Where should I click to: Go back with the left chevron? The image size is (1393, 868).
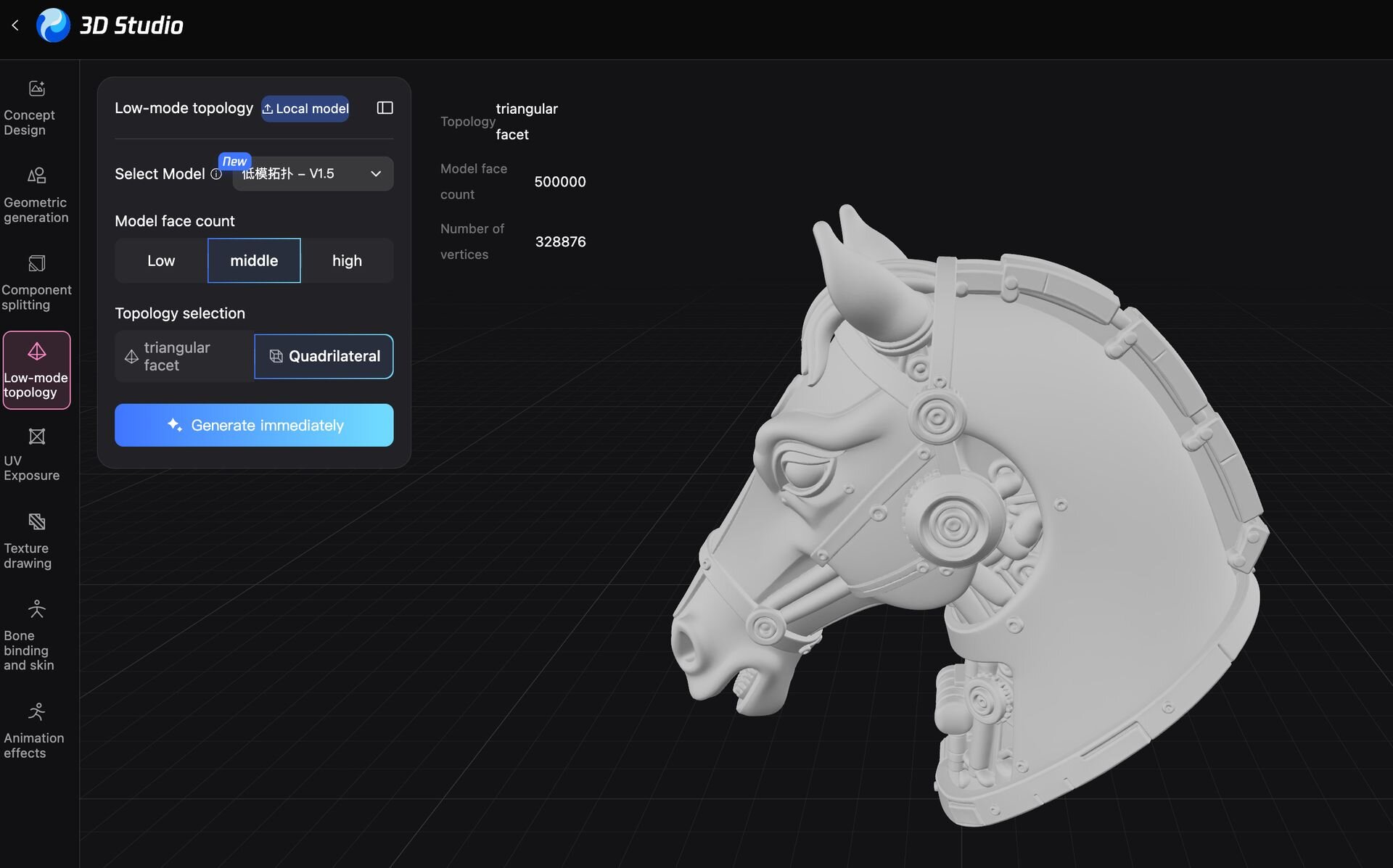[15, 25]
